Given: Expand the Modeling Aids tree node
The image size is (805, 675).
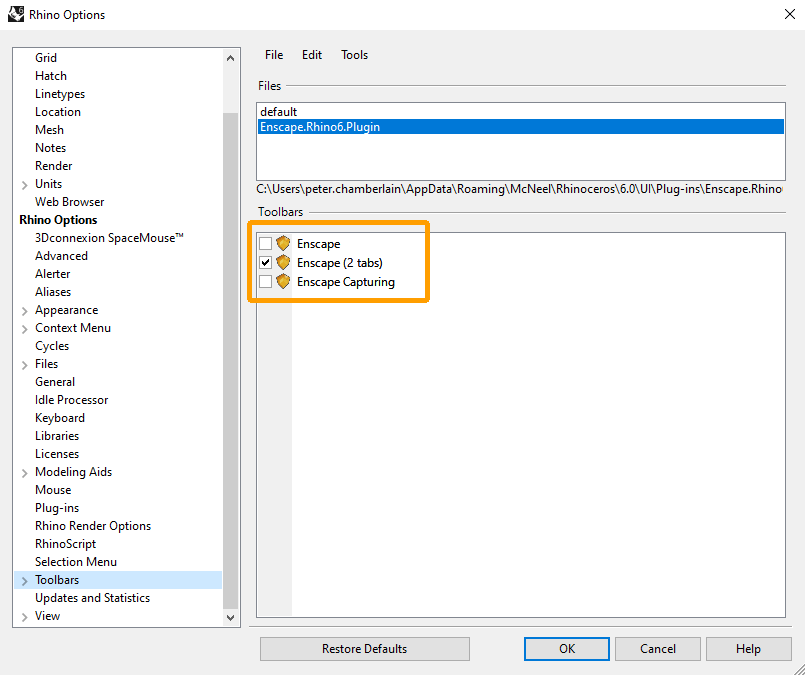Looking at the screenshot, I should click(x=24, y=472).
